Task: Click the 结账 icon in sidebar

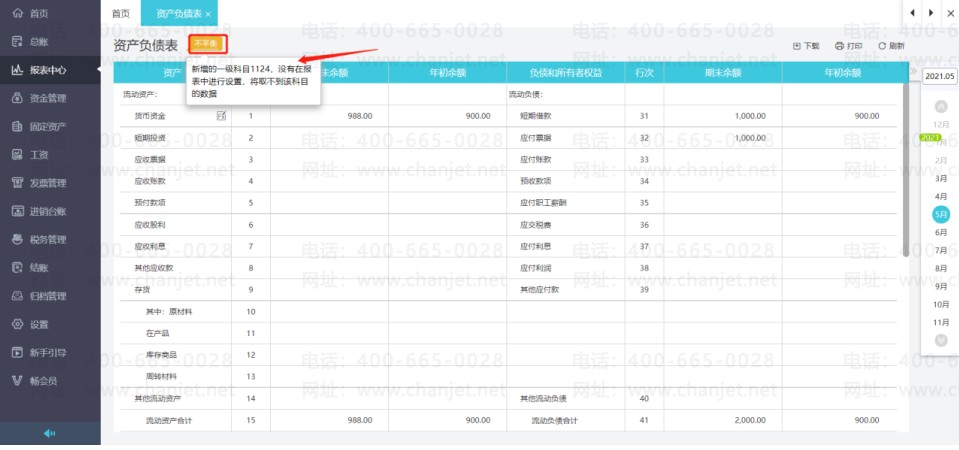Action: click(x=18, y=268)
